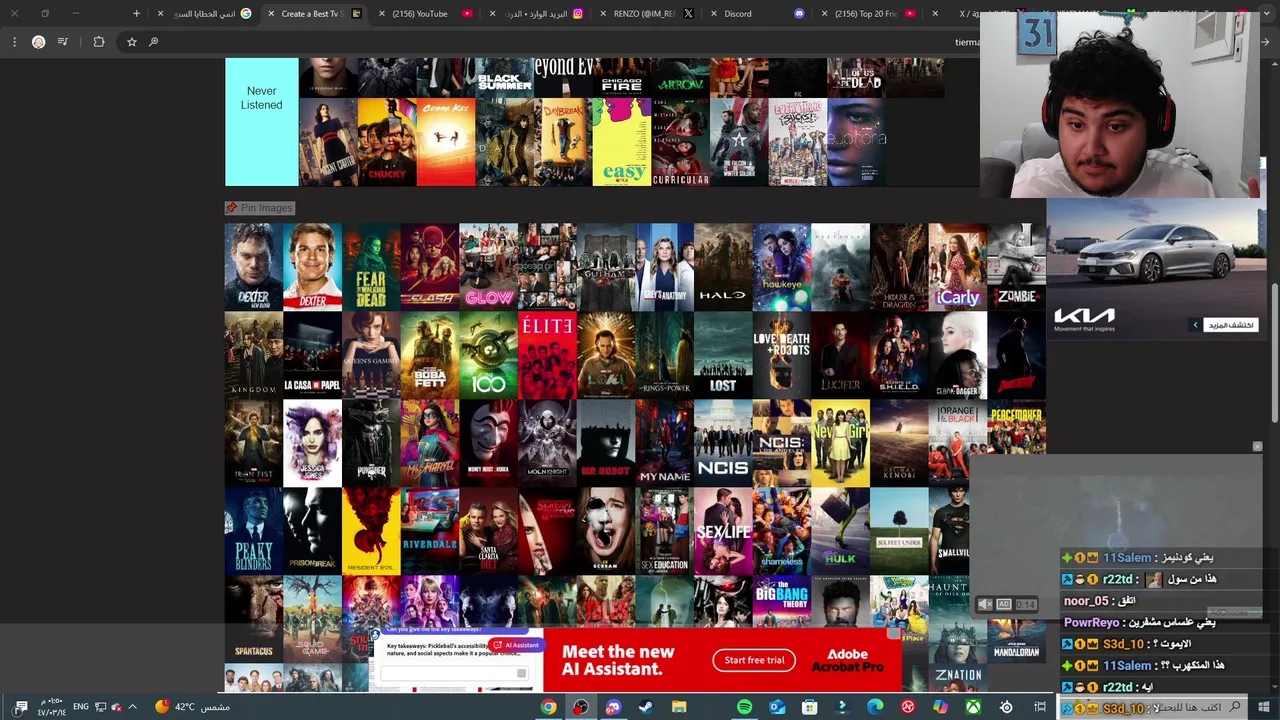This screenshot has height=720, width=1280.
Task: Open Microsoft Edge from the taskbar
Action: pos(875,707)
